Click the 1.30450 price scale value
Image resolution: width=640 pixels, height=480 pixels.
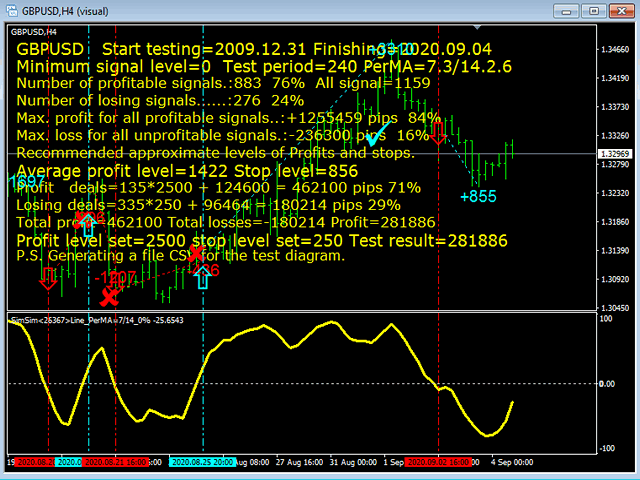[x=615, y=308]
